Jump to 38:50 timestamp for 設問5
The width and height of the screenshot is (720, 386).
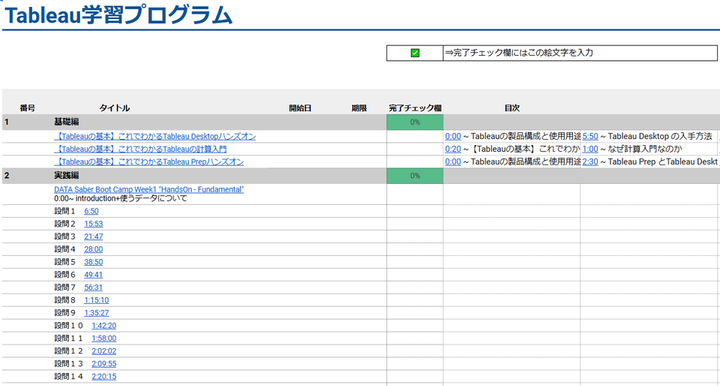pos(93,262)
